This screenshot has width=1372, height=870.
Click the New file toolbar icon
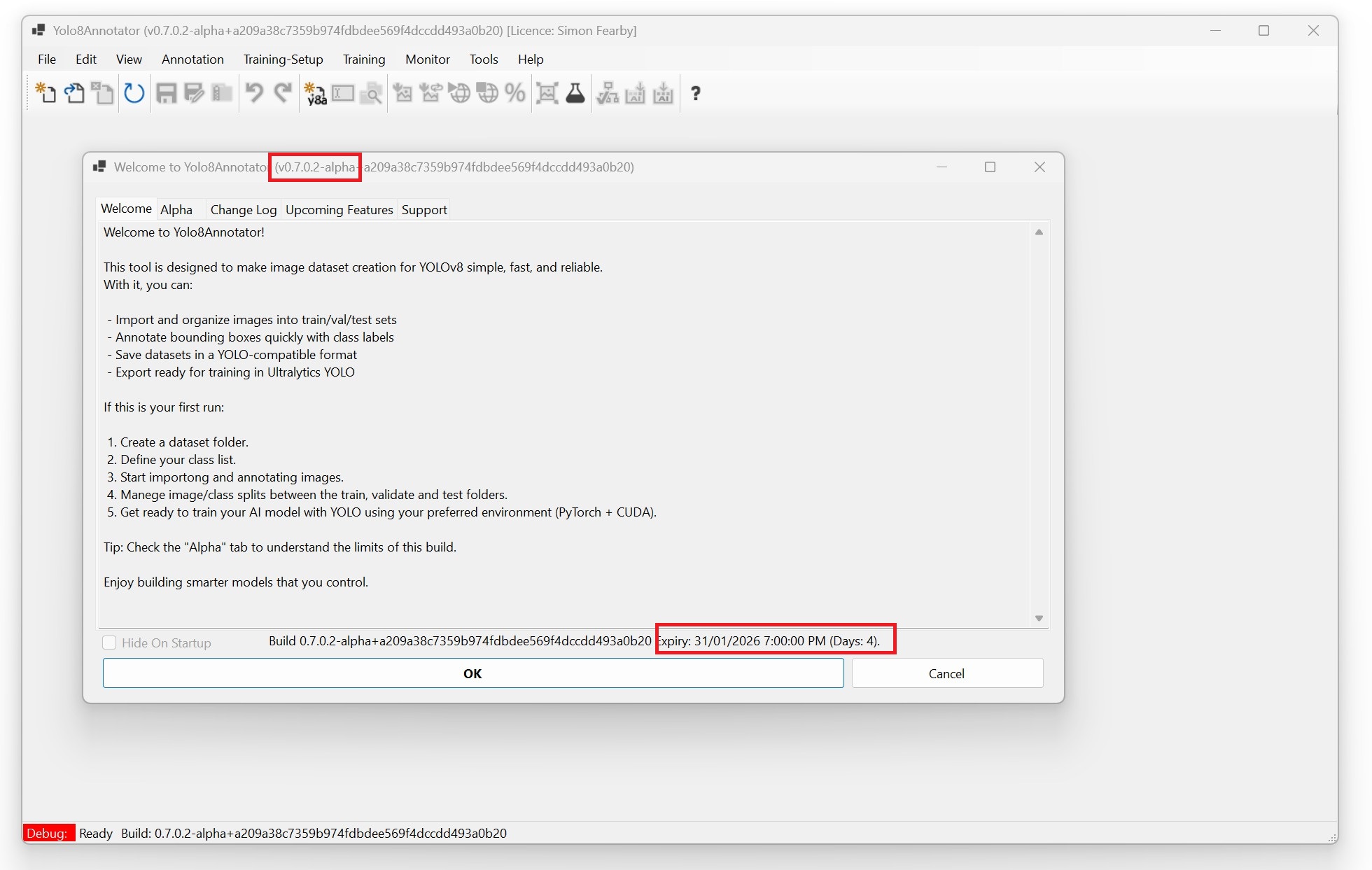point(45,93)
